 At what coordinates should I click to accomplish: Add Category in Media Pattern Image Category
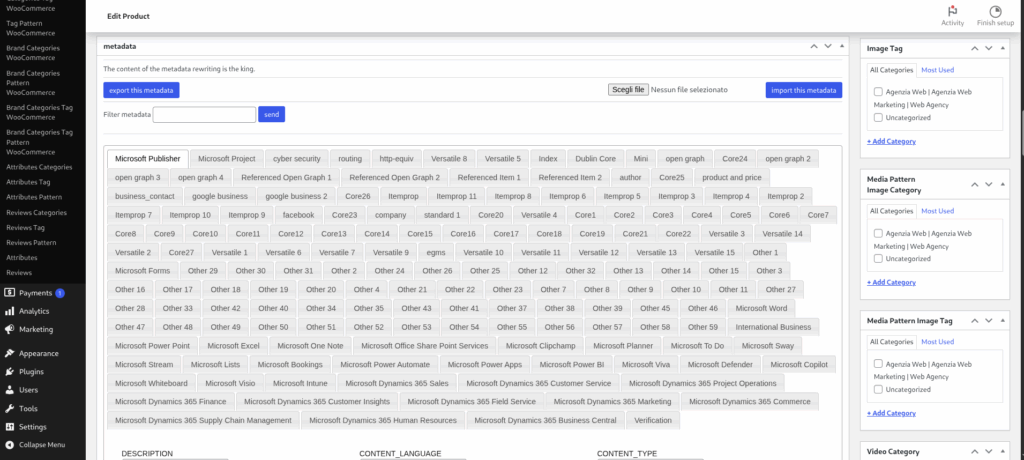tap(891, 282)
